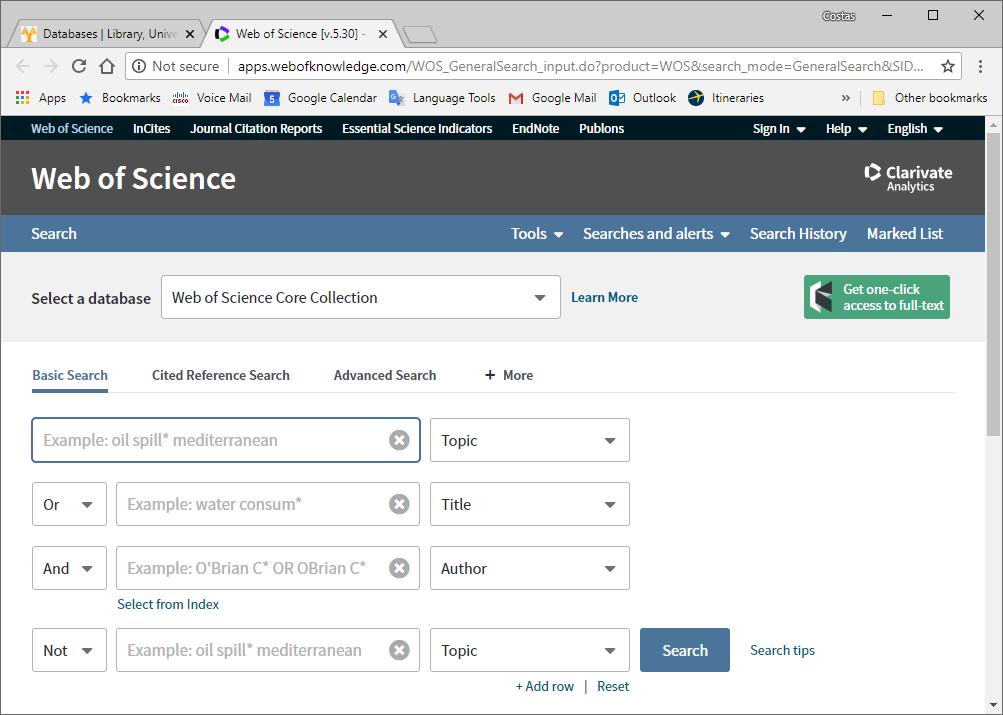1003x715 pixels.
Task: Open Chrome three-dot menu
Action: point(980,66)
